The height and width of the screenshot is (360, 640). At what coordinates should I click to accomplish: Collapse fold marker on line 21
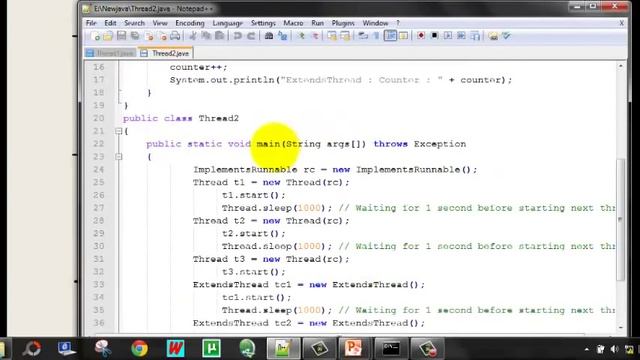click(118, 131)
